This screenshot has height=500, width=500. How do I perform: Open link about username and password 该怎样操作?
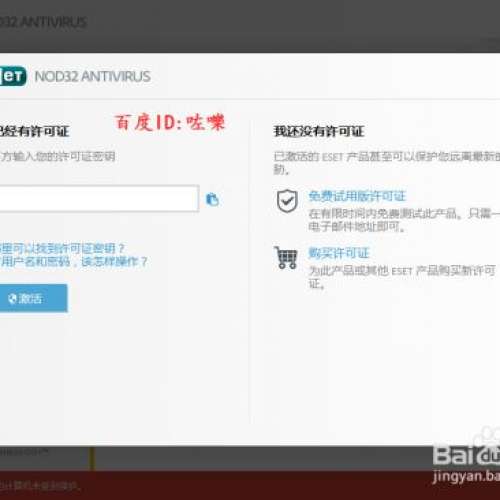coord(74,261)
